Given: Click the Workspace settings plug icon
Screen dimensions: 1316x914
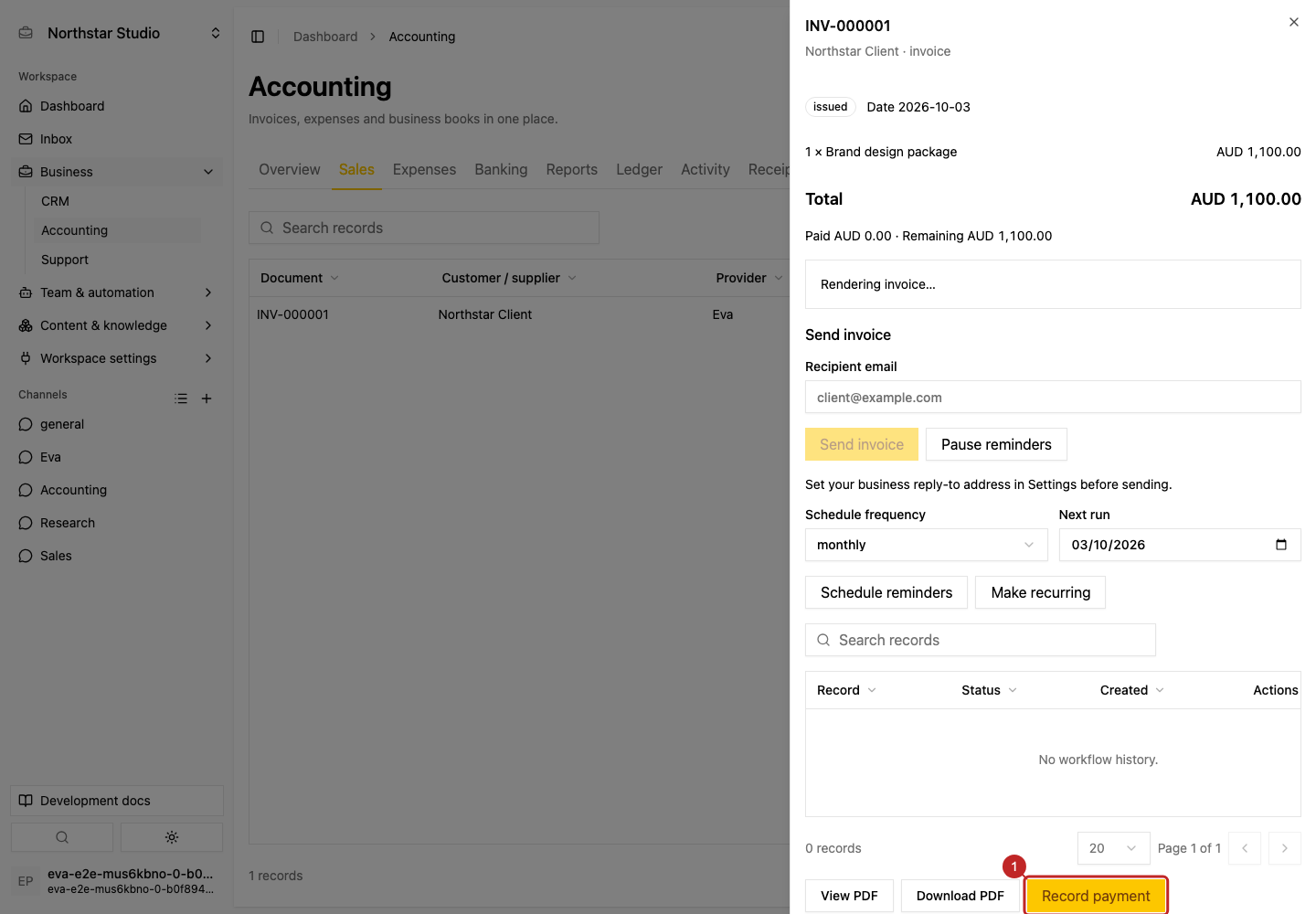Looking at the screenshot, I should click(26, 358).
